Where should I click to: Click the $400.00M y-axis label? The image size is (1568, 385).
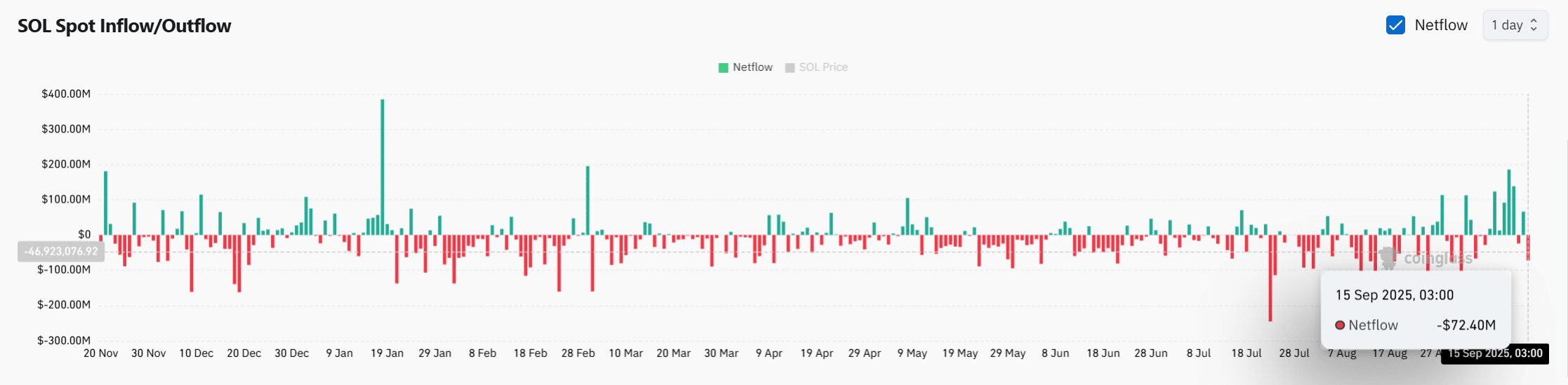(66, 94)
